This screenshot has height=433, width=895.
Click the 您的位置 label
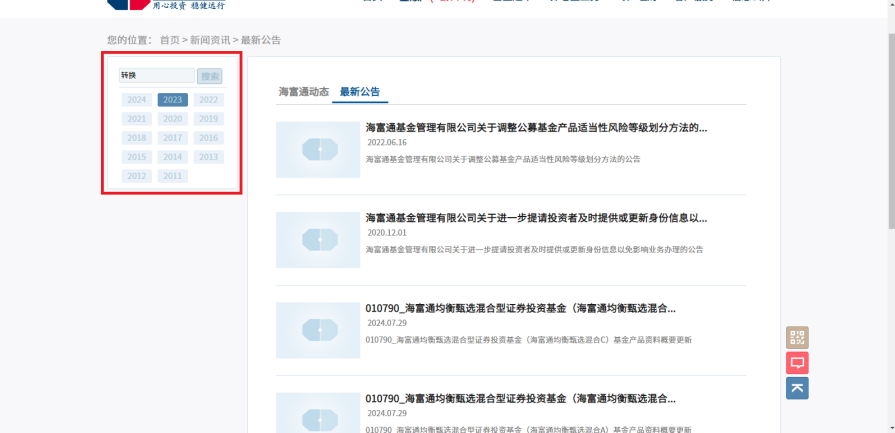pos(130,40)
